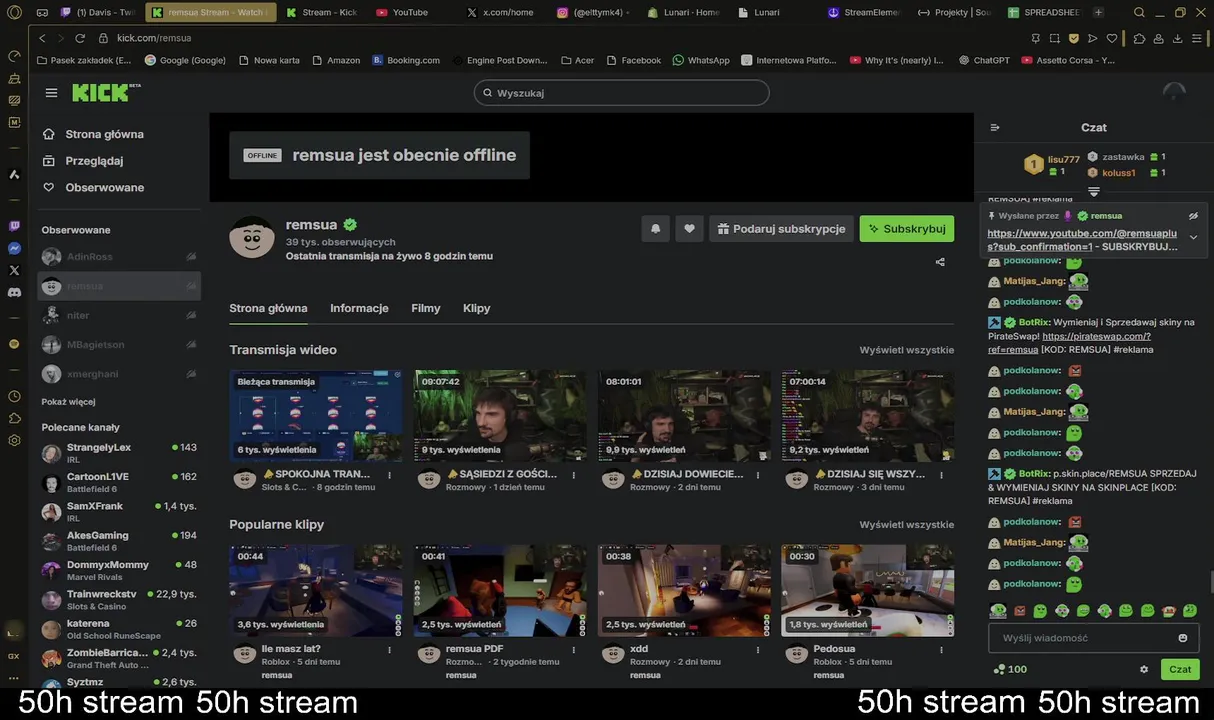
Task: Open the pirateswap.com link in chat
Action: click(1069, 343)
